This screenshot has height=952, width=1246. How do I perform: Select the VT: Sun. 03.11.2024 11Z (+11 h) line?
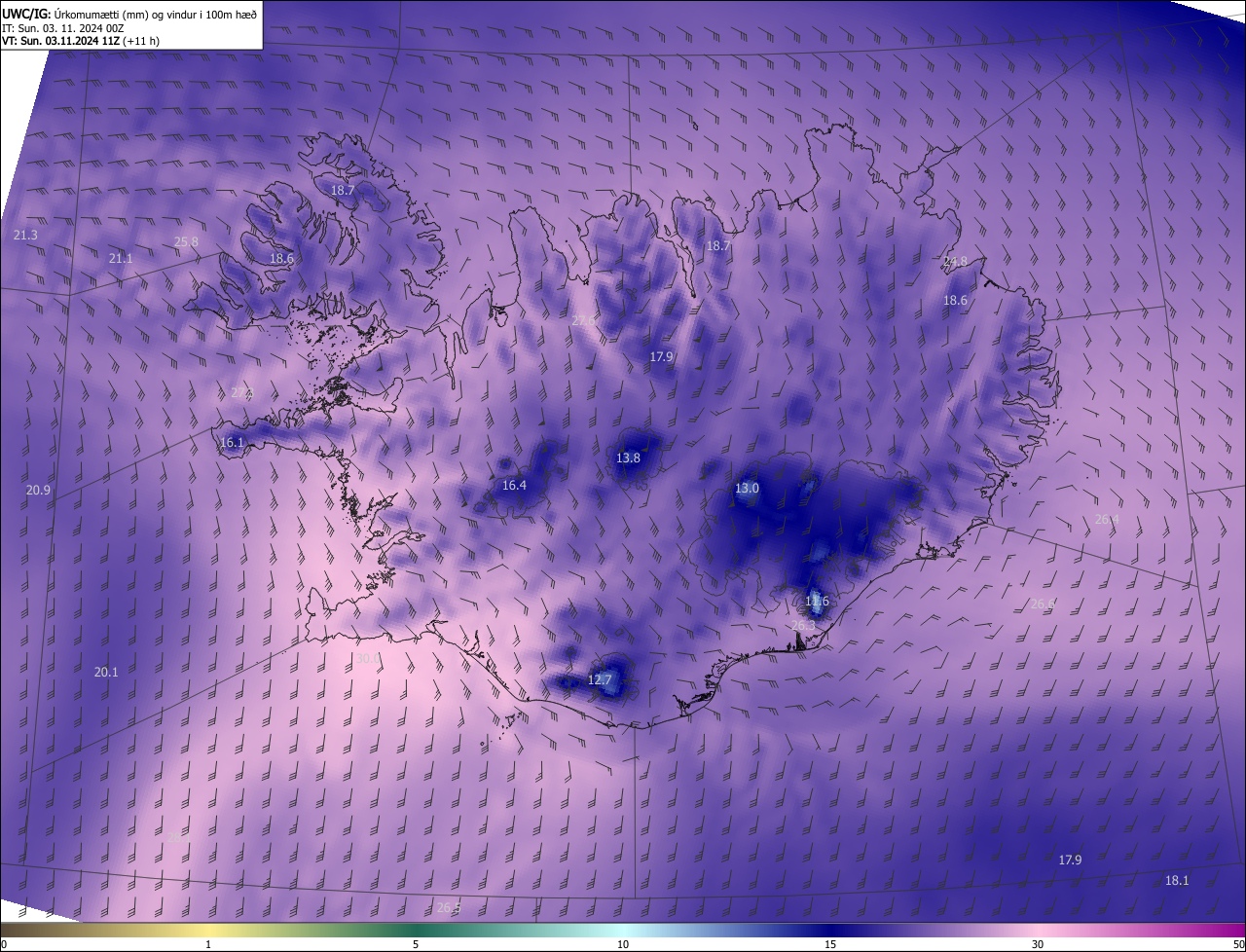click(x=81, y=41)
